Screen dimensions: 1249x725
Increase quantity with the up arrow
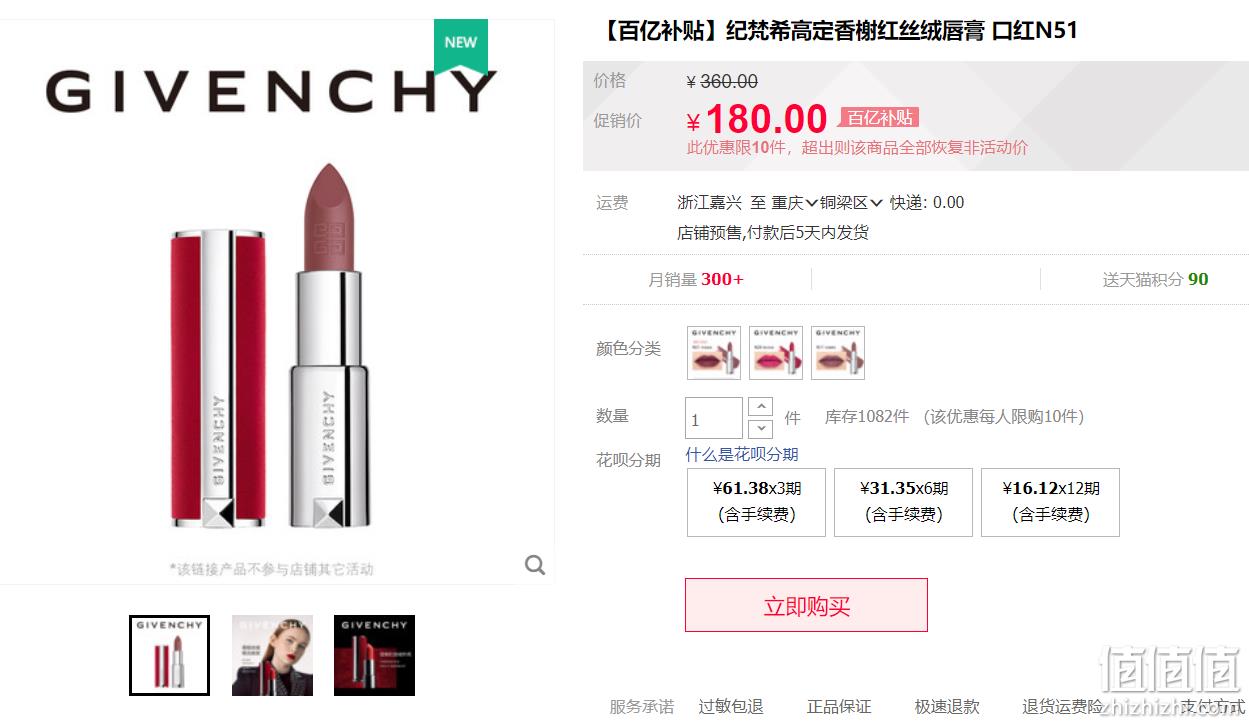point(761,407)
